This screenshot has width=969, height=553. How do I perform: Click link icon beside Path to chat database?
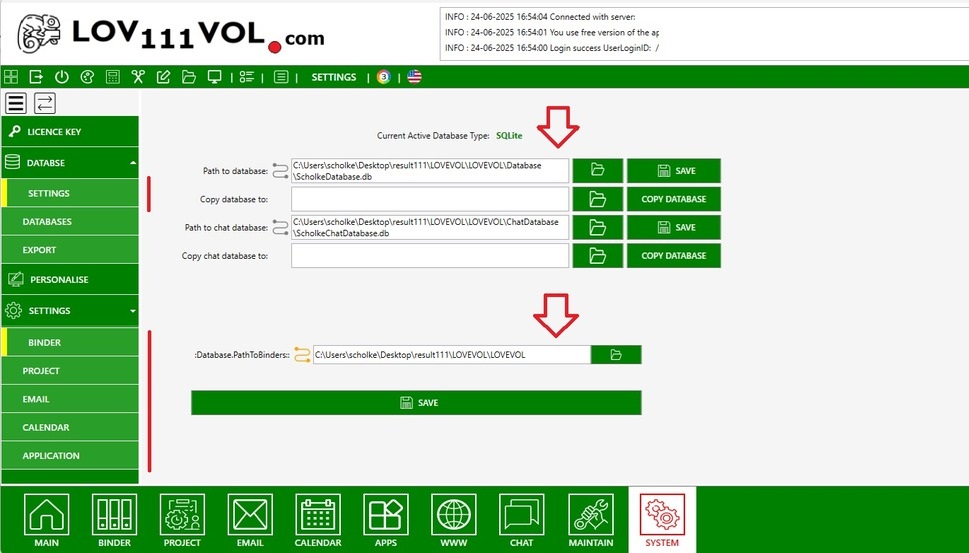[280, 228]
